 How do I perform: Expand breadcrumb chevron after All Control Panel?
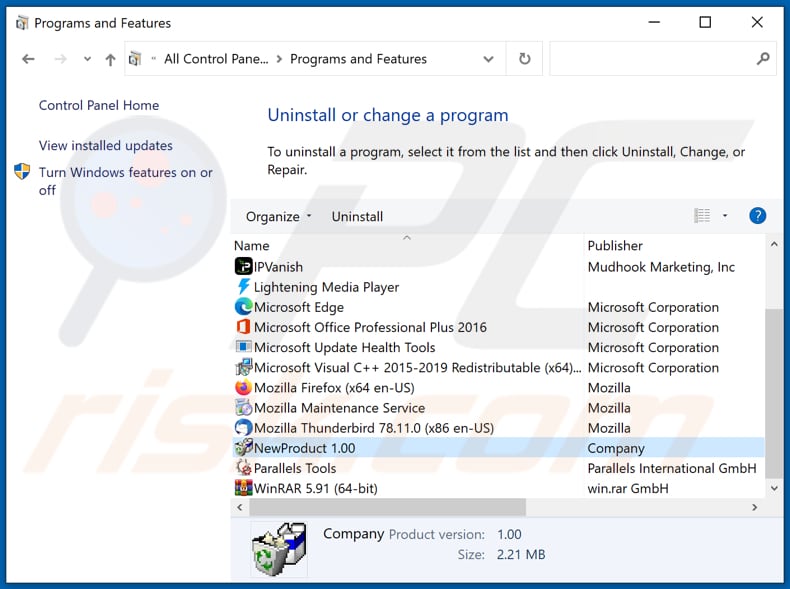point(279,59)
